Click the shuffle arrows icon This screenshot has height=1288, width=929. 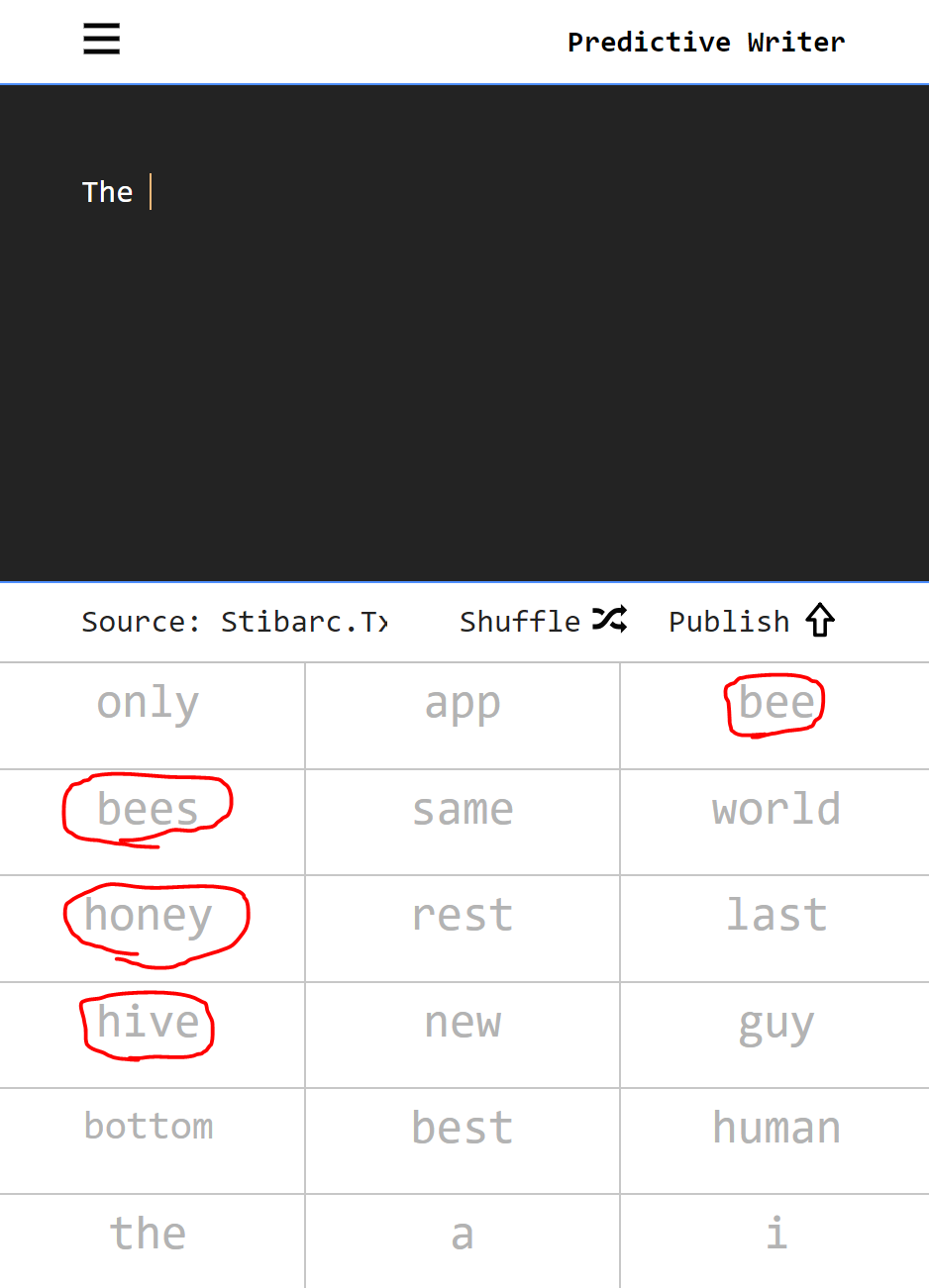[x=610, y=621]
